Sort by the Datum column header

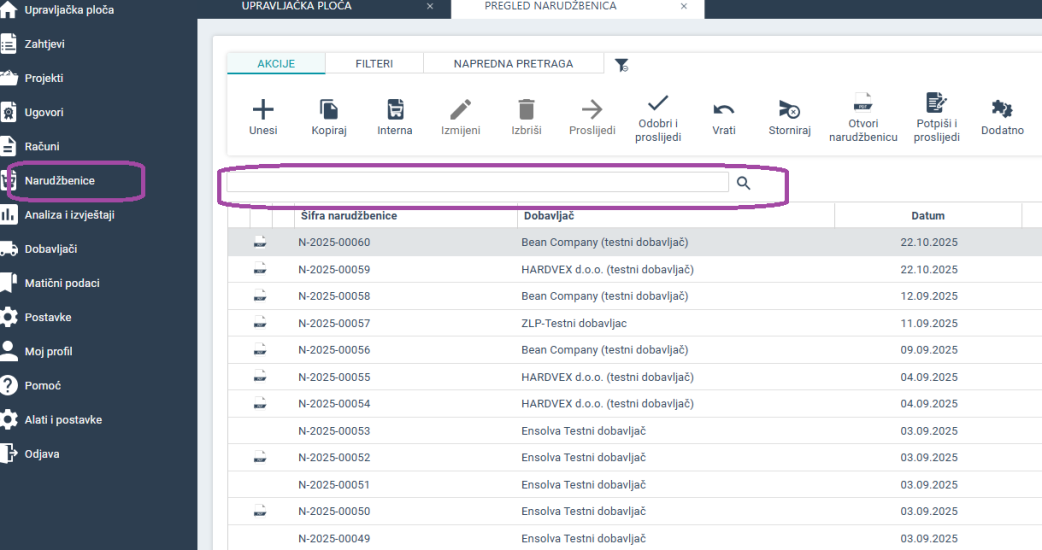pyautogui.click(x=927, y=216)
